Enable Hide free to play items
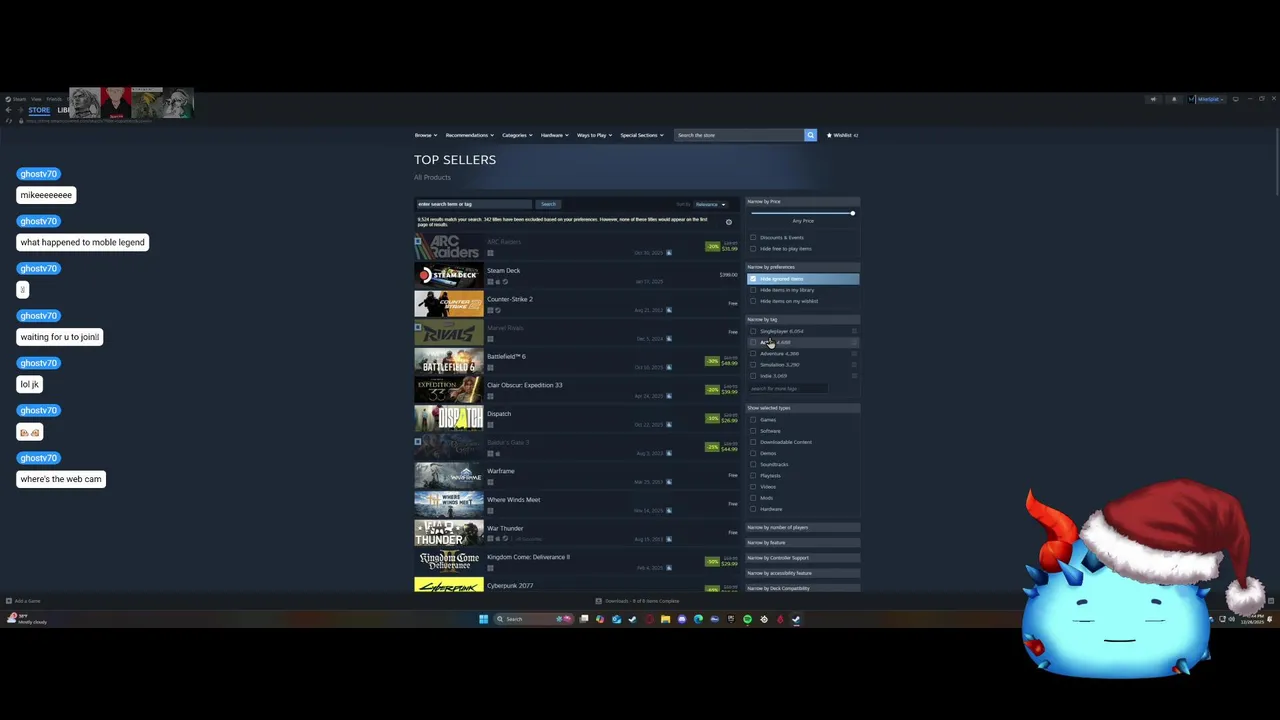Screen dimensions: 1280x720 [x=753, y=248]
